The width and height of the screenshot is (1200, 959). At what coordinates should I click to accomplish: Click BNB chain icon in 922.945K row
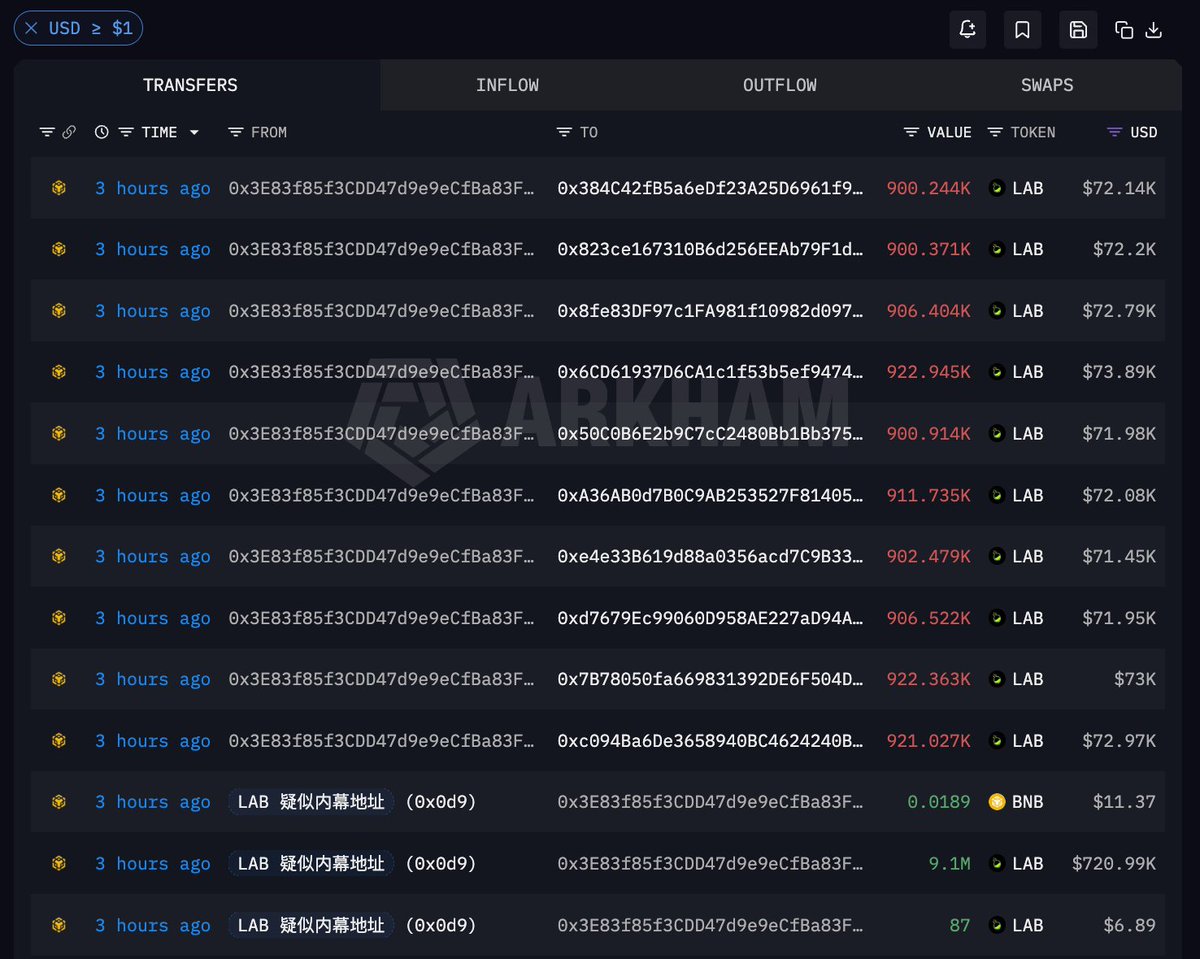(x=59, y=371)
